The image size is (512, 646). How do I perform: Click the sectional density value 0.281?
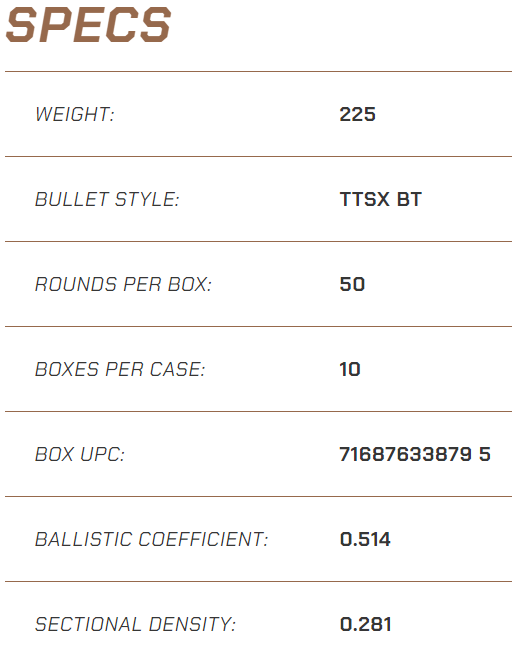(x=366, y=624)
